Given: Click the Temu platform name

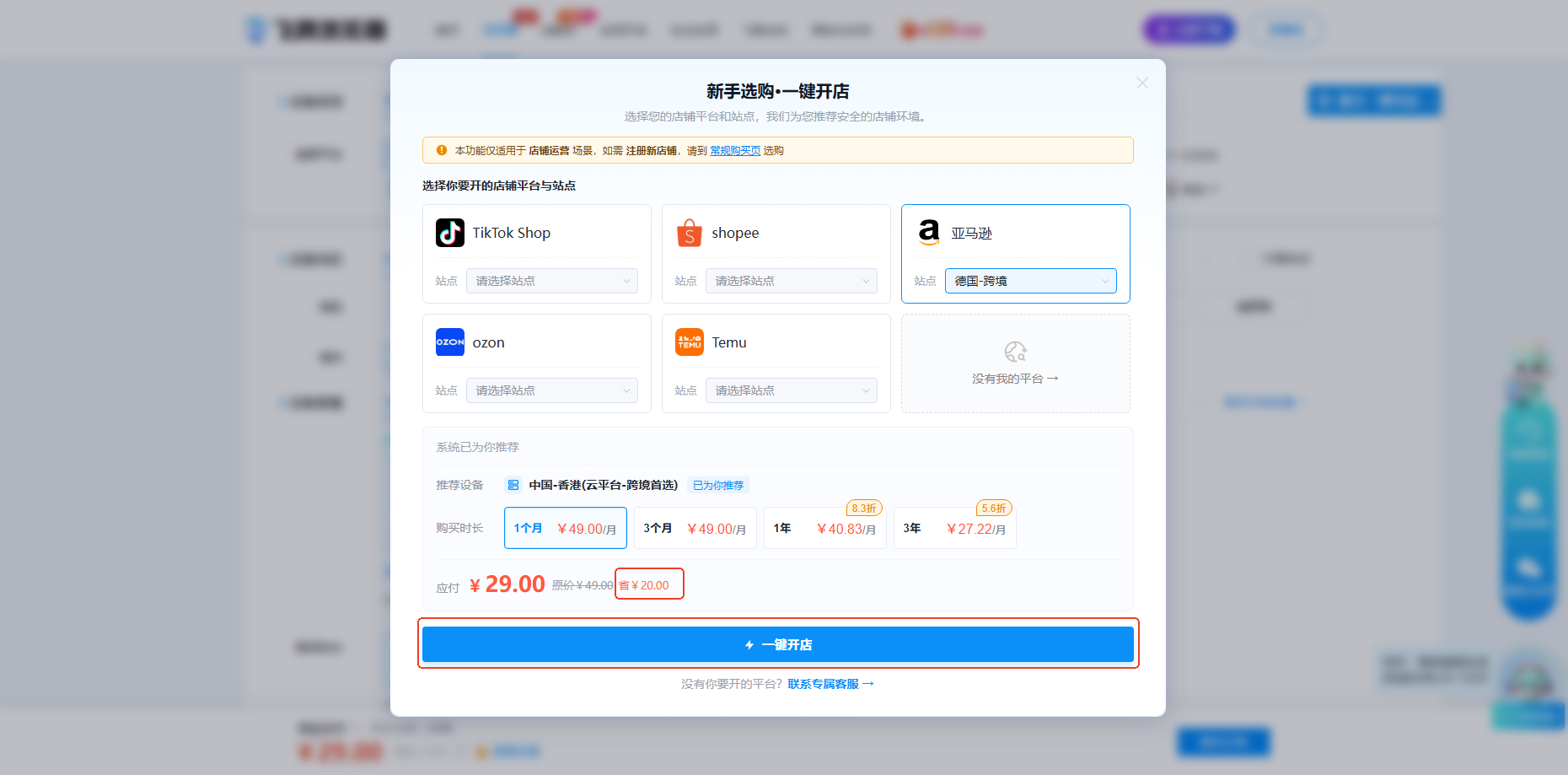Looking at the screenshot, I should click(x=729, y=342).
